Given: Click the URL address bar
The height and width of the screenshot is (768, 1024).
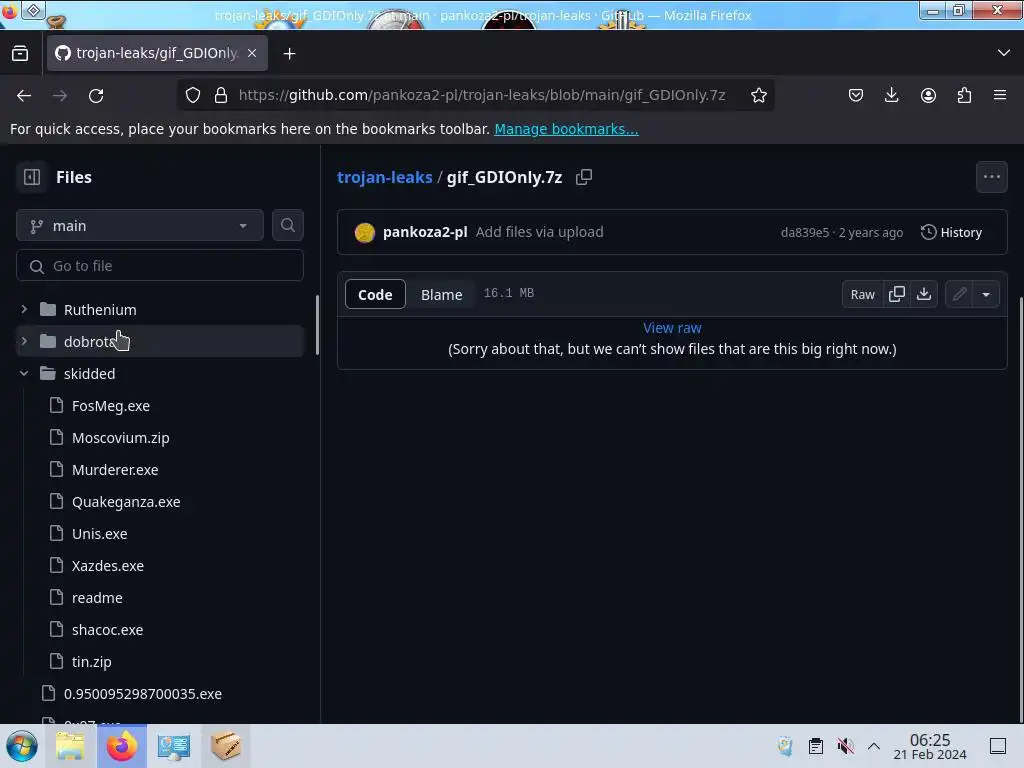Looking at the screenshot, I should [x=482, y=95].
